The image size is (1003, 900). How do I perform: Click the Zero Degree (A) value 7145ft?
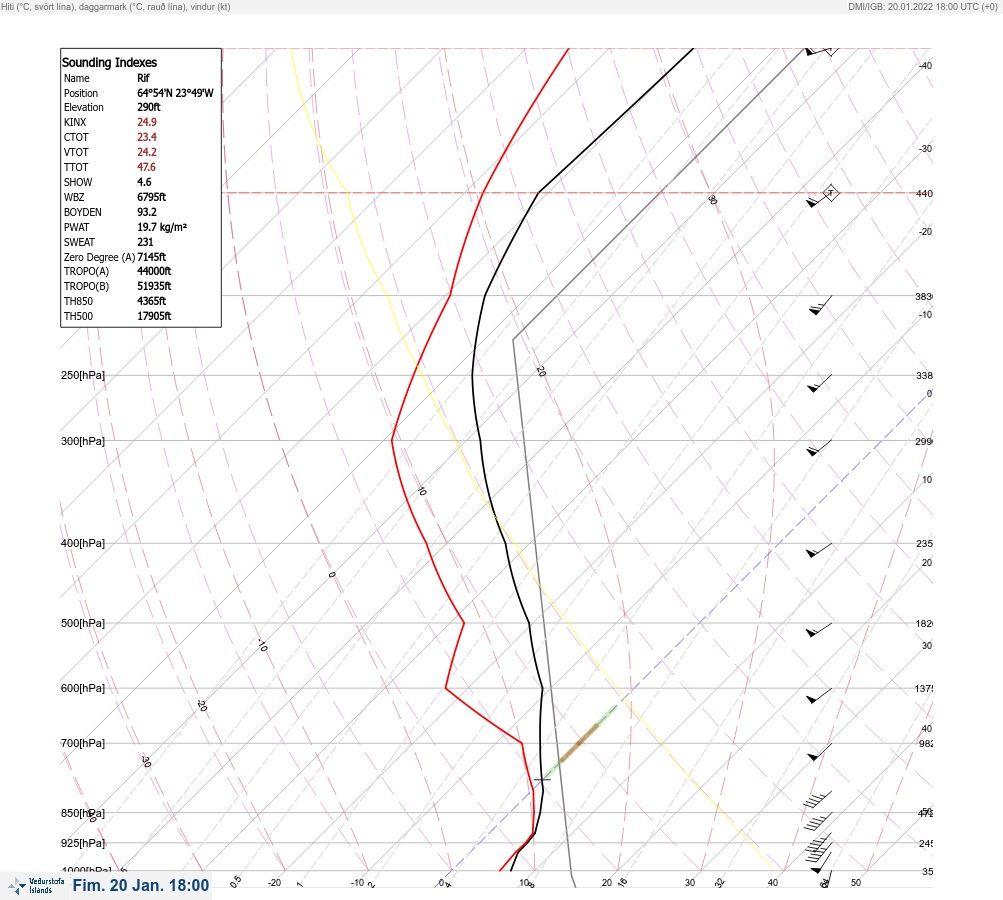pos(152,257)
